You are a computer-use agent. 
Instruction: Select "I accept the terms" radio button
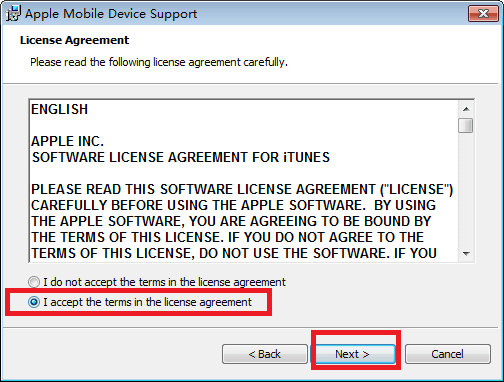(34, 302)
